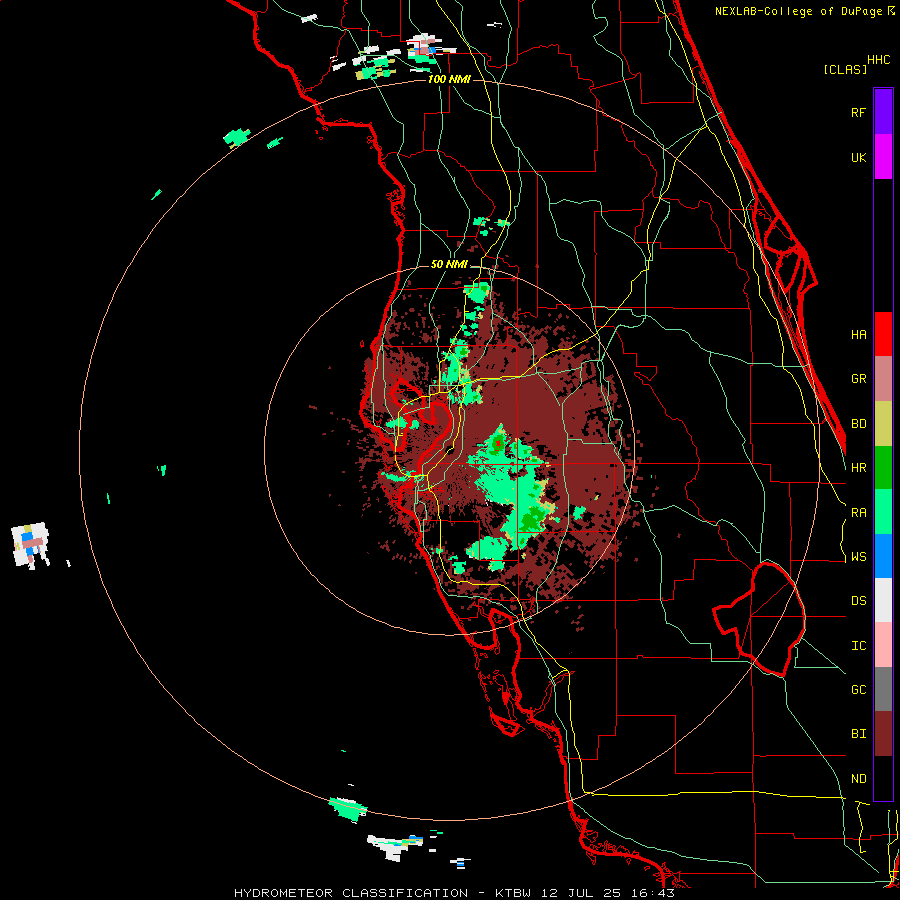Click the 100 NMI range ring label
Screen dimensions: 900x900
click(x=449, y=79)
